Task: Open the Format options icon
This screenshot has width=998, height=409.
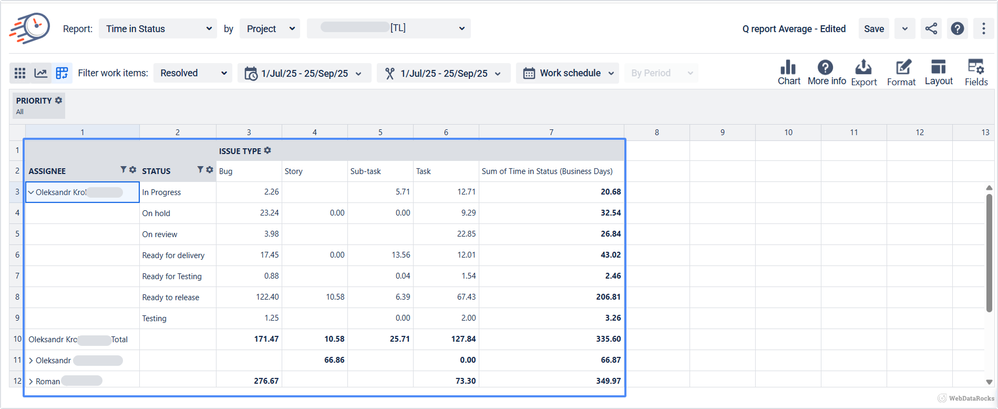Action: [x=901, y=68]
